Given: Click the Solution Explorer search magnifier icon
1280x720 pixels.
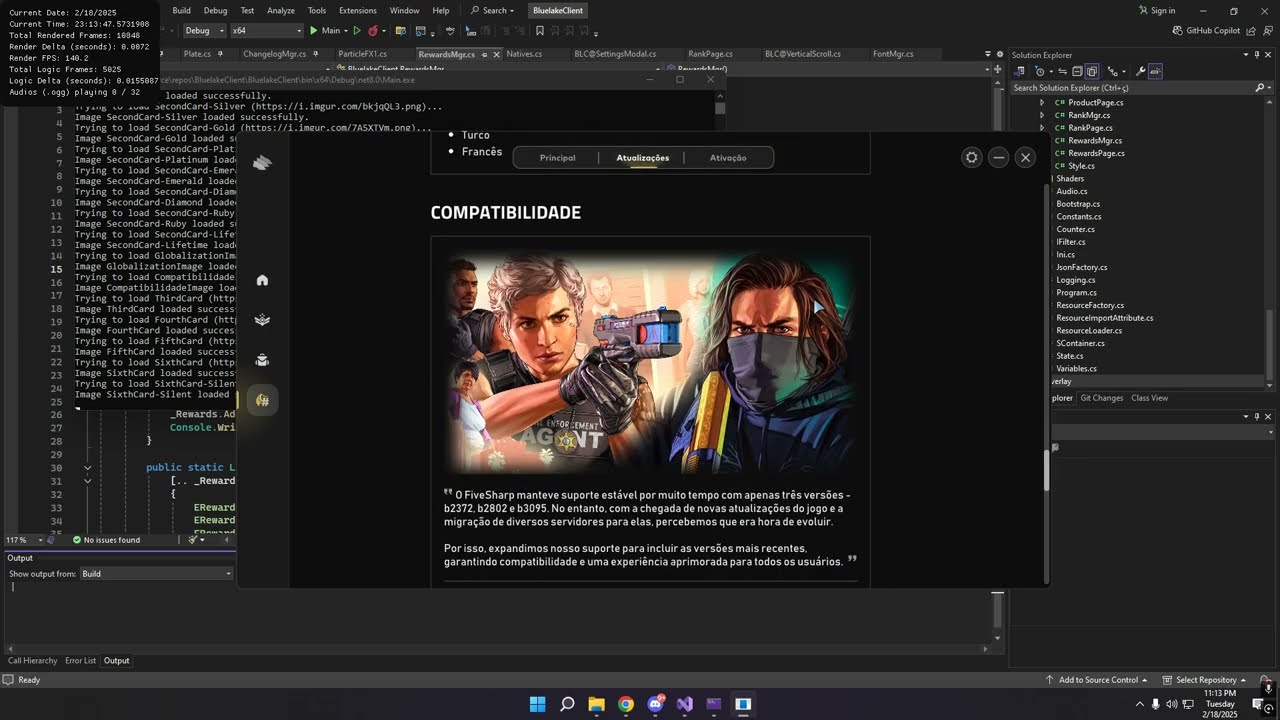Looking at the screenshot, I should [1260, 88].
